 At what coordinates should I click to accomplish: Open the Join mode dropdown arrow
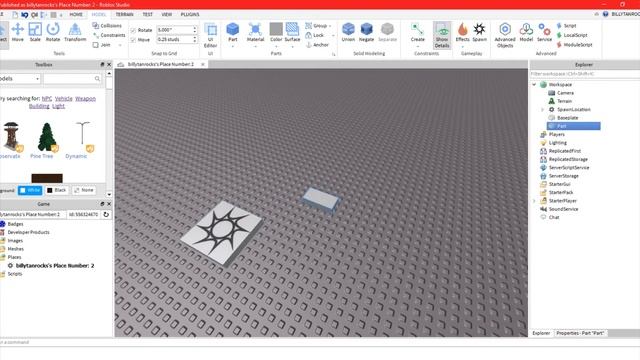point(120,45)
